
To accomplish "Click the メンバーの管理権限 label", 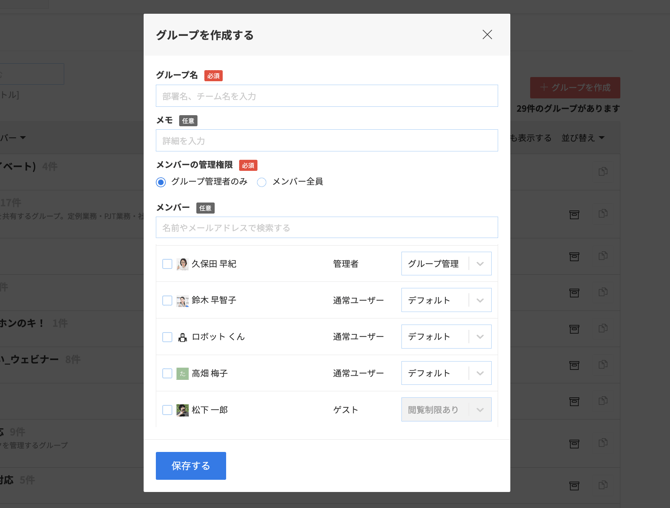I will click(x=194, y=165).
